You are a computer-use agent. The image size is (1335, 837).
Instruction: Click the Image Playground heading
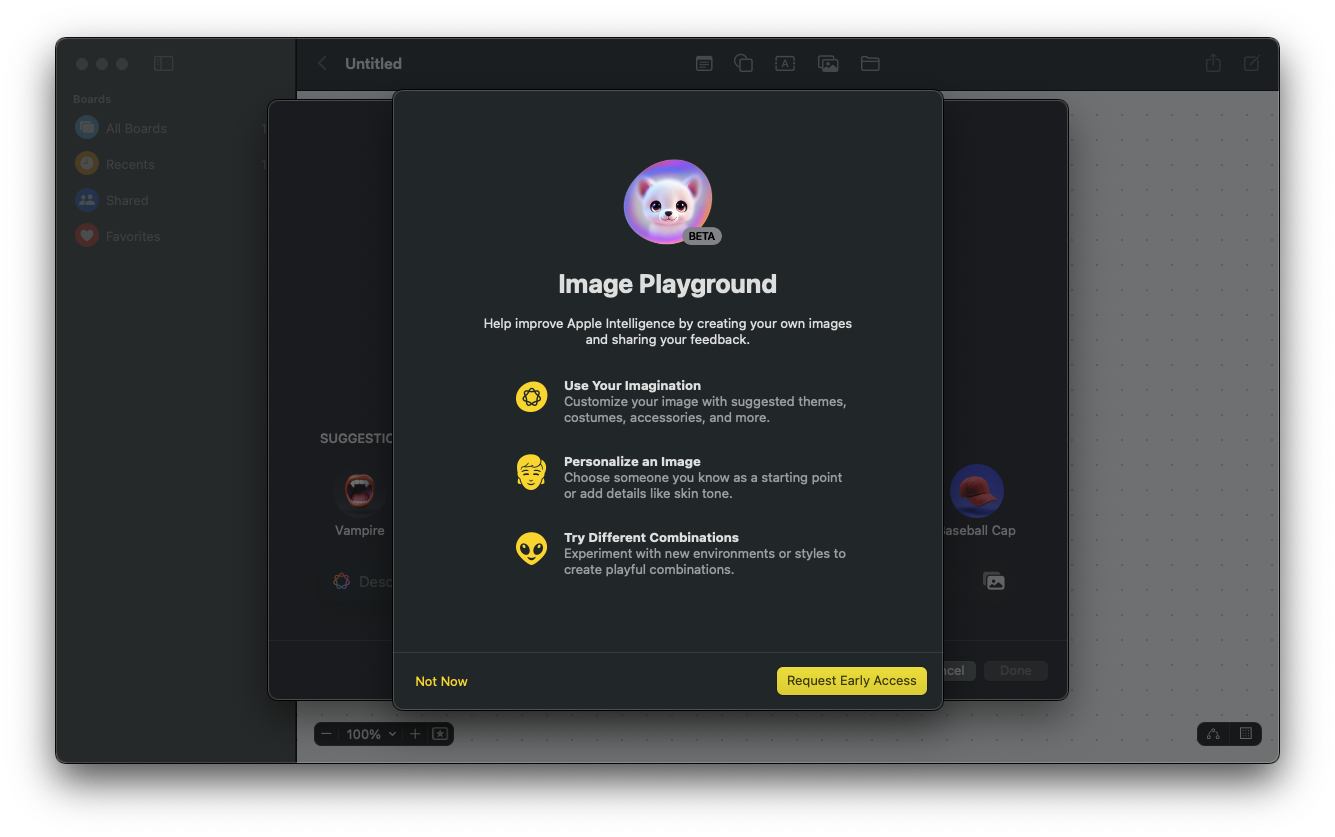tap(668, 284)
